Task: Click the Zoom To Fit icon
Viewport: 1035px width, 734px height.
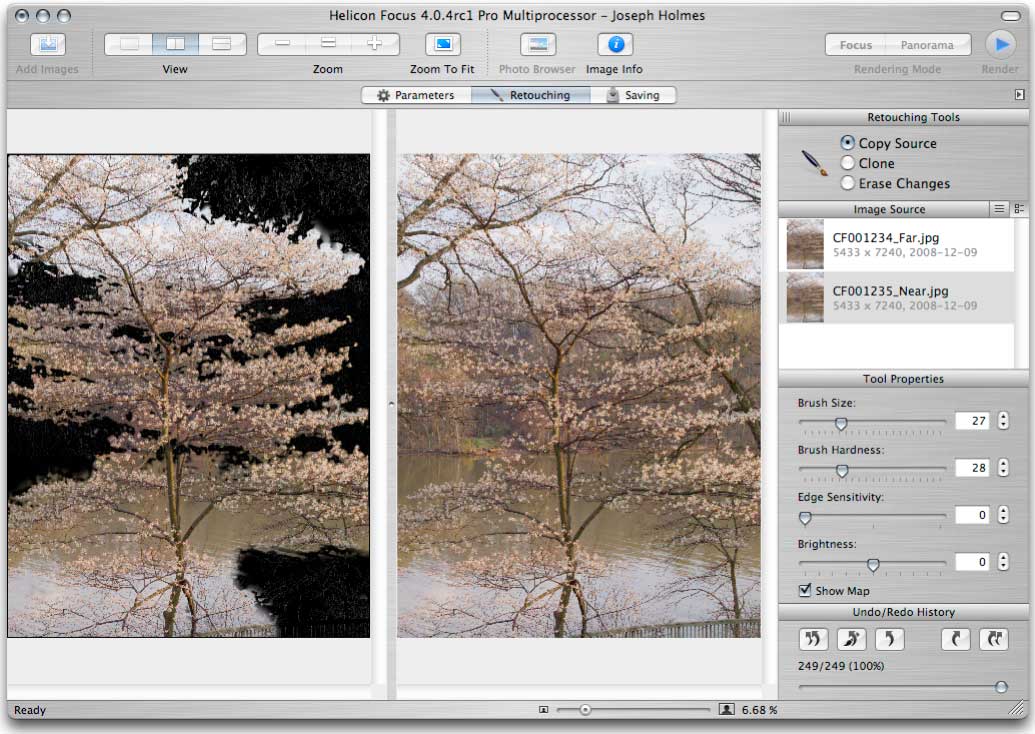Action: tap(442, 45)
